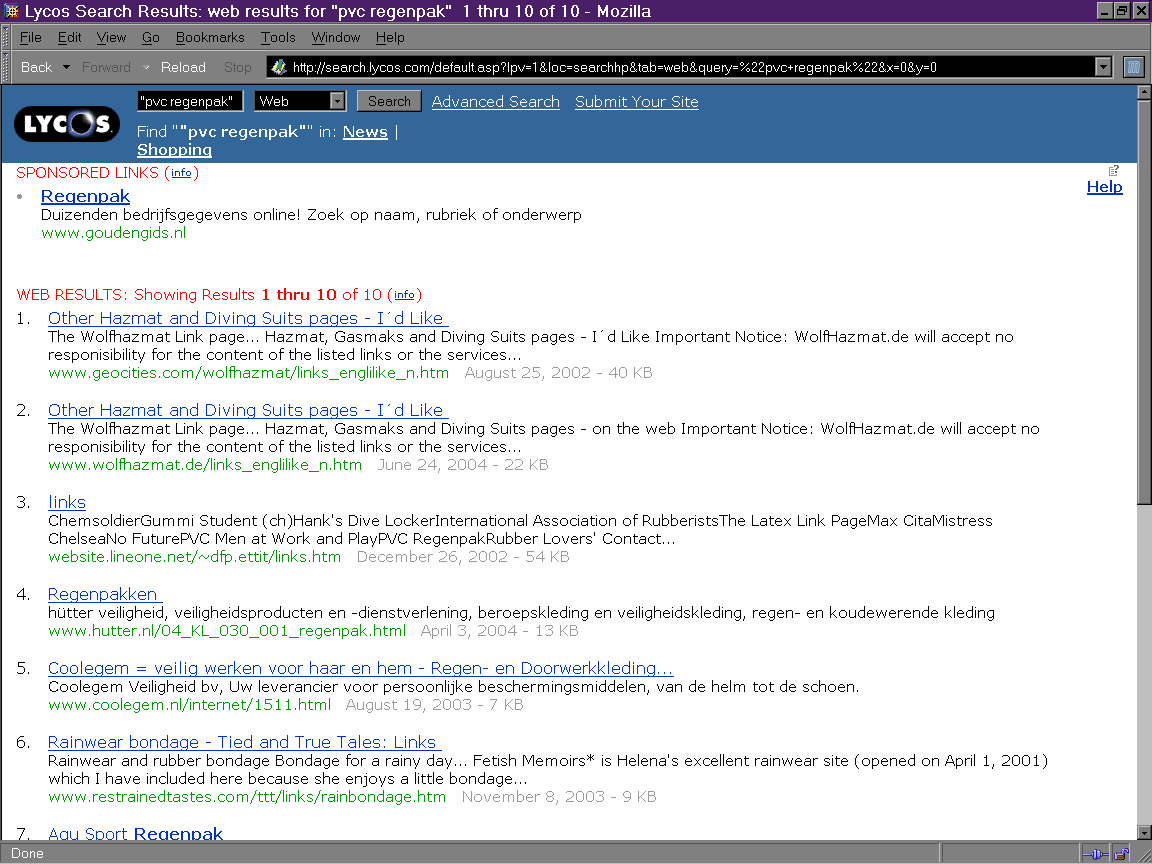Click the www.goudengids.nl green URL text
The image size is (1152, 864).
pos(113,233)
